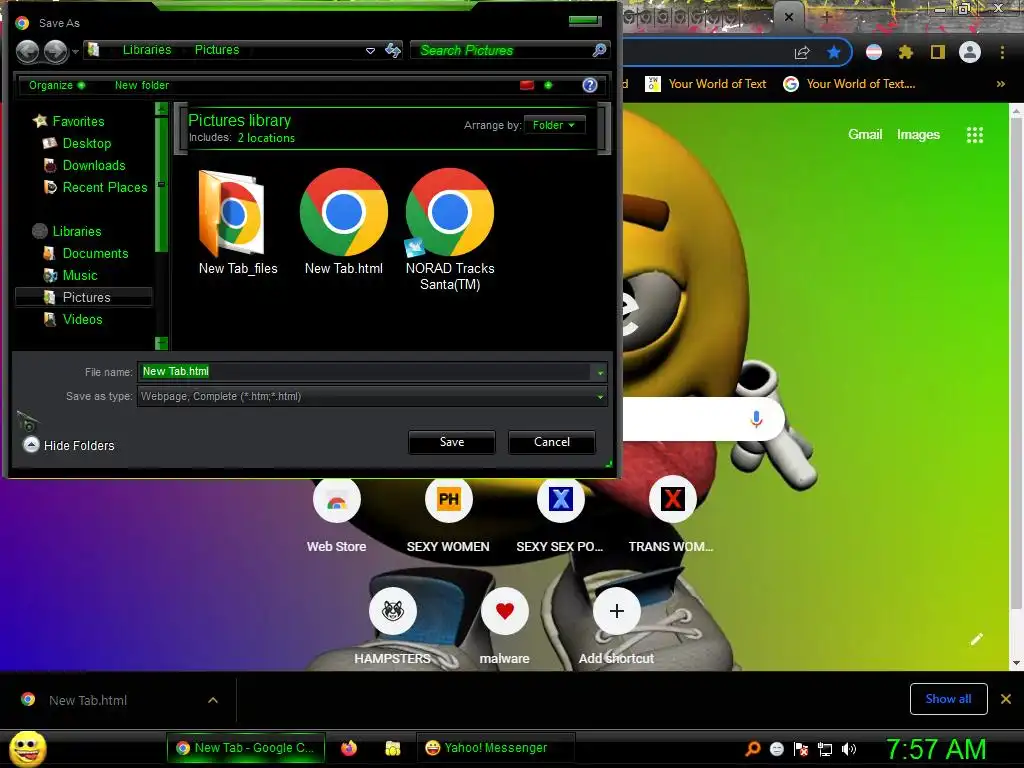Open the Videos library

(x=73, y=319)
